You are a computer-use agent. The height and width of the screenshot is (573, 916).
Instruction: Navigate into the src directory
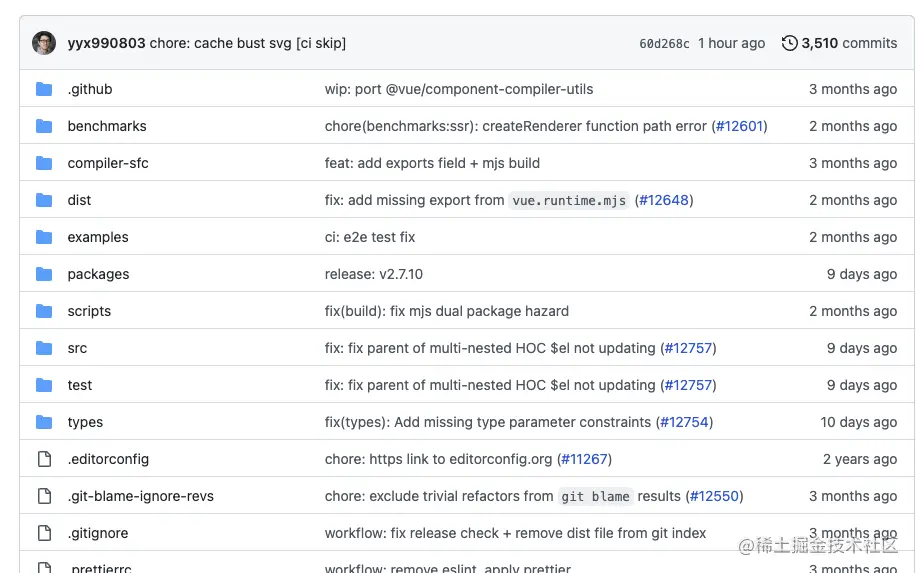point(77,348)
